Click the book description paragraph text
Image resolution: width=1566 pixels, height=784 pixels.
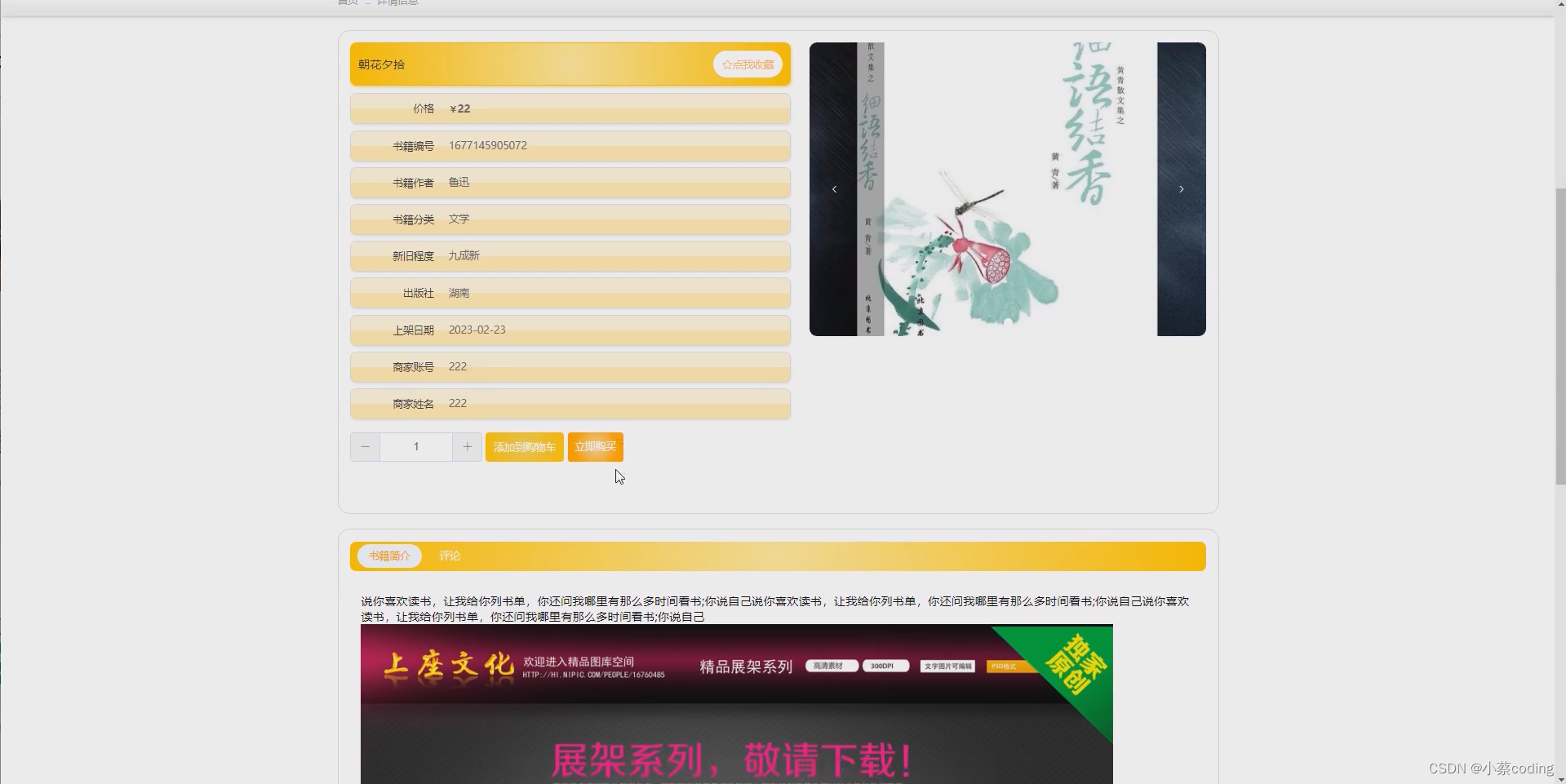pyautogui.click(x=775, y=609)
